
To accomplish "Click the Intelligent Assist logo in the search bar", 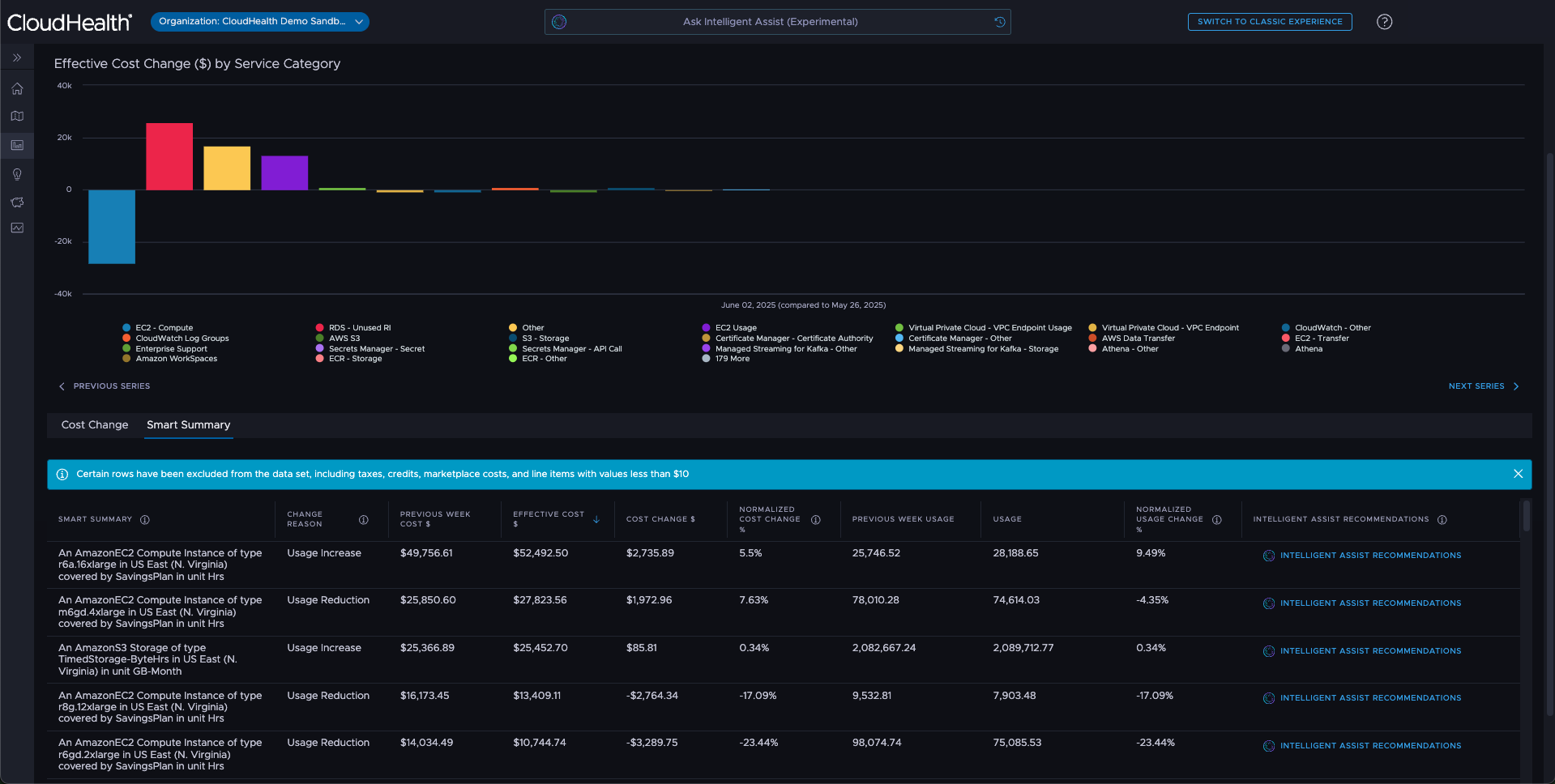I will coord(559,22).
